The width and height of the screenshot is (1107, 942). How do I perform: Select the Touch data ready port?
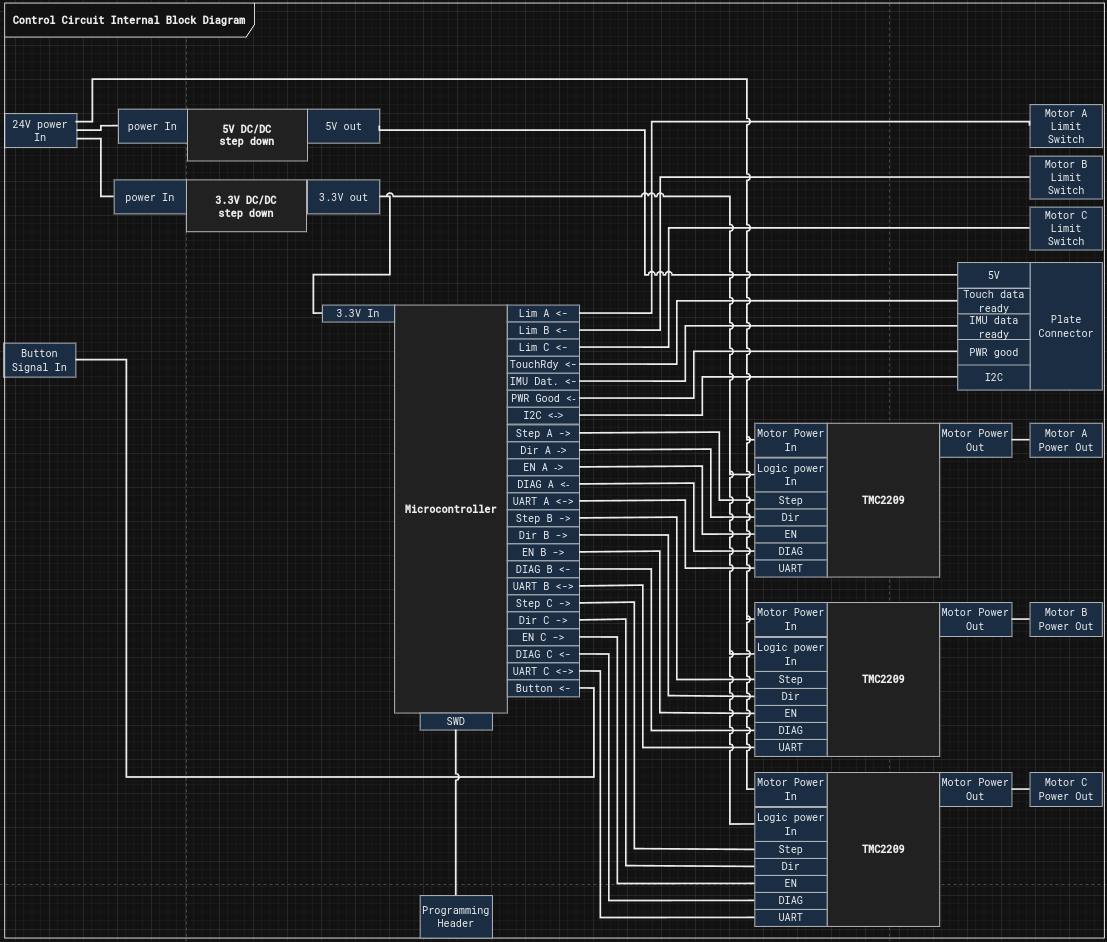click(993, 300)
